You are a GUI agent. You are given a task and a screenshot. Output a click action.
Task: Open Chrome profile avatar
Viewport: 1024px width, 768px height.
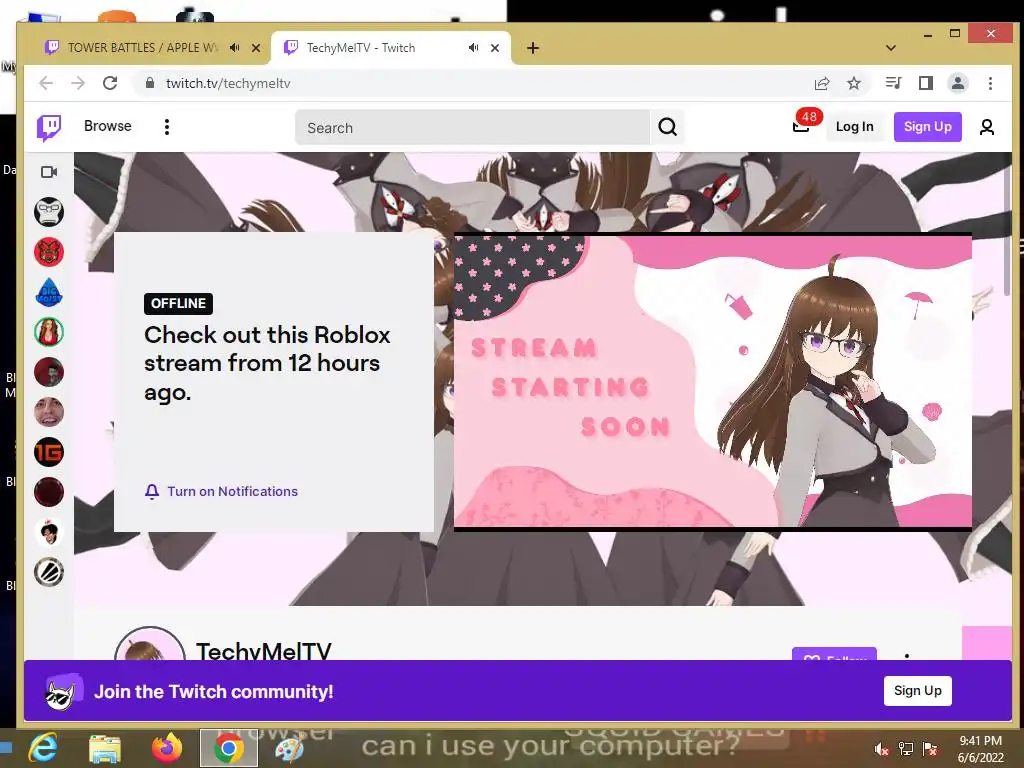point(958,83)
